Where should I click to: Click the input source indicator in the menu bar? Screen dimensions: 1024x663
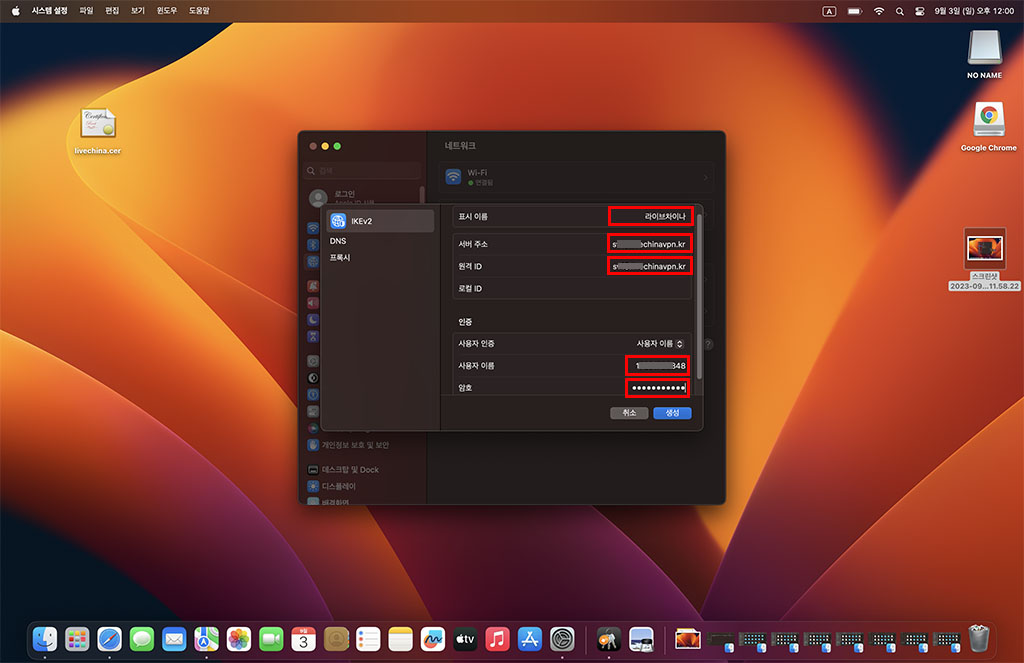829,11
